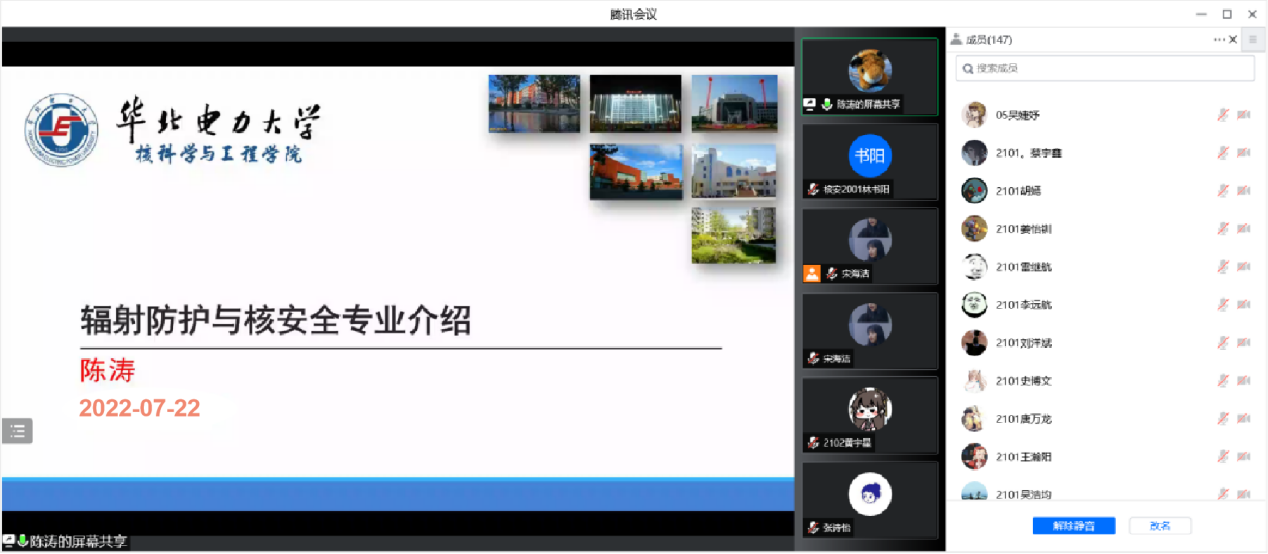Toggle microphone for member 05吴婕妤
Image resolution: width=1268 pixels, height=554 pixels.
pyautogui.click(x=1222, y=115)
